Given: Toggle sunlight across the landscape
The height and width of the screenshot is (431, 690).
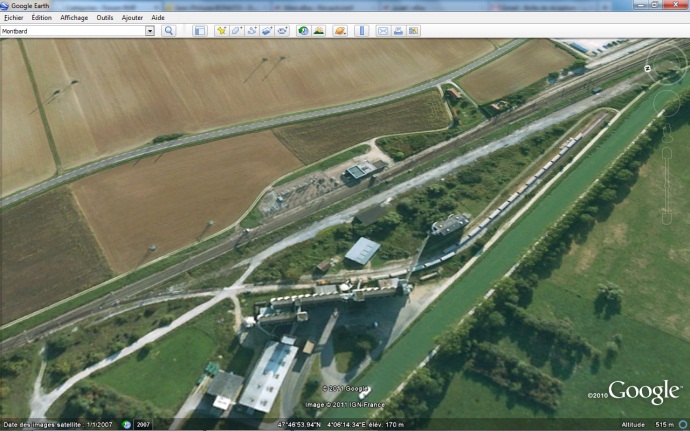Looking at the screenshot, I should coord(319,31).
